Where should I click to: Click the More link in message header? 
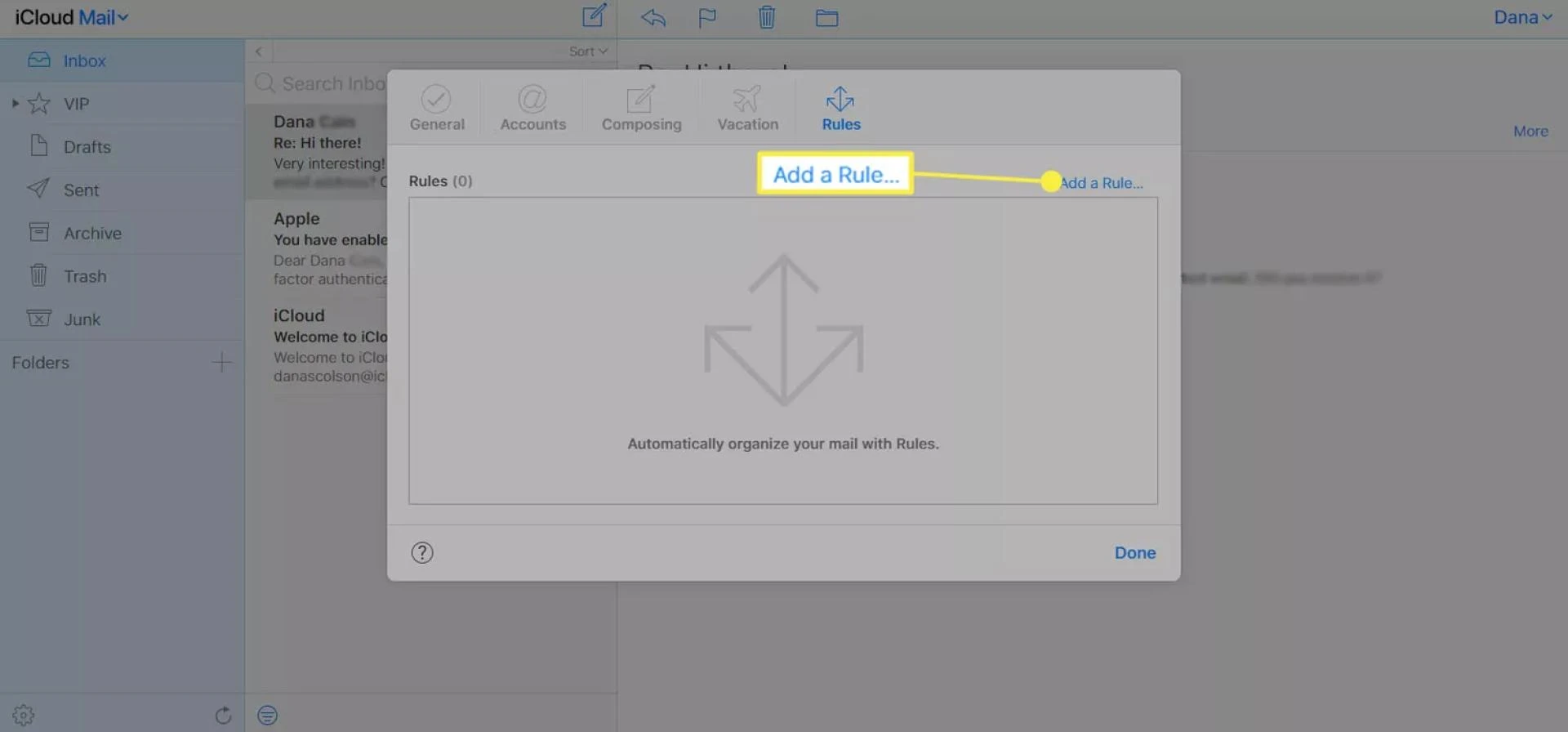click(x=1530, y=131)
